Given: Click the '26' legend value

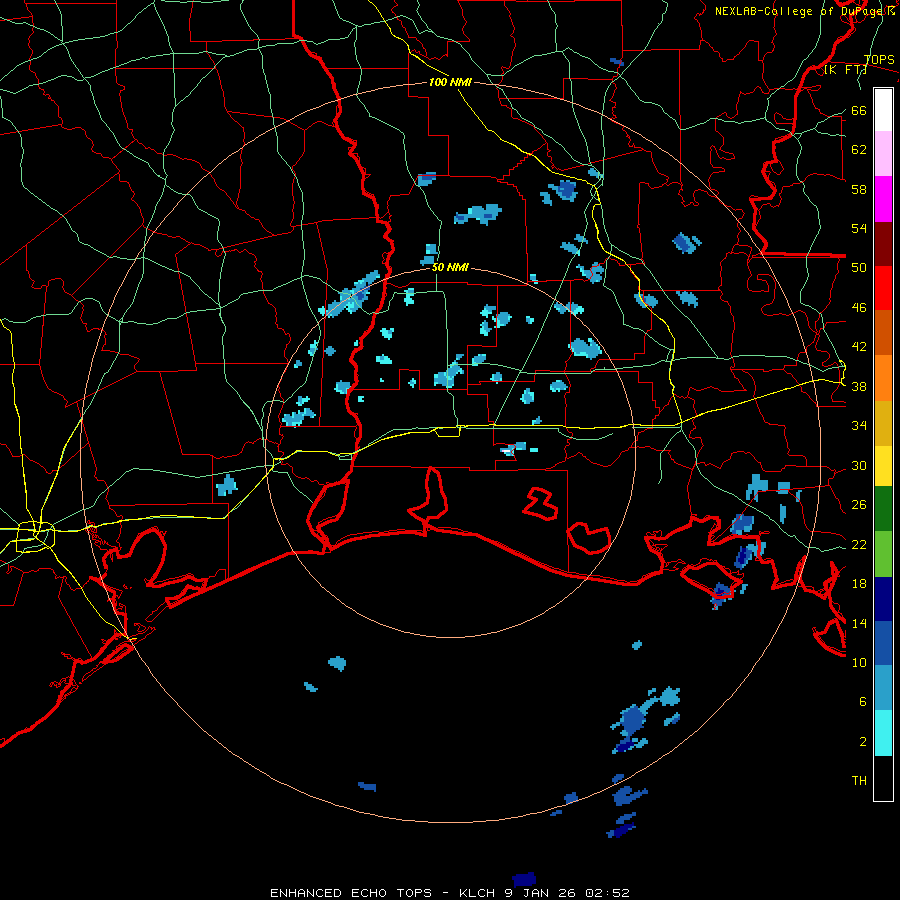Looking at the screenshot, I should click(x=859, y=505).
